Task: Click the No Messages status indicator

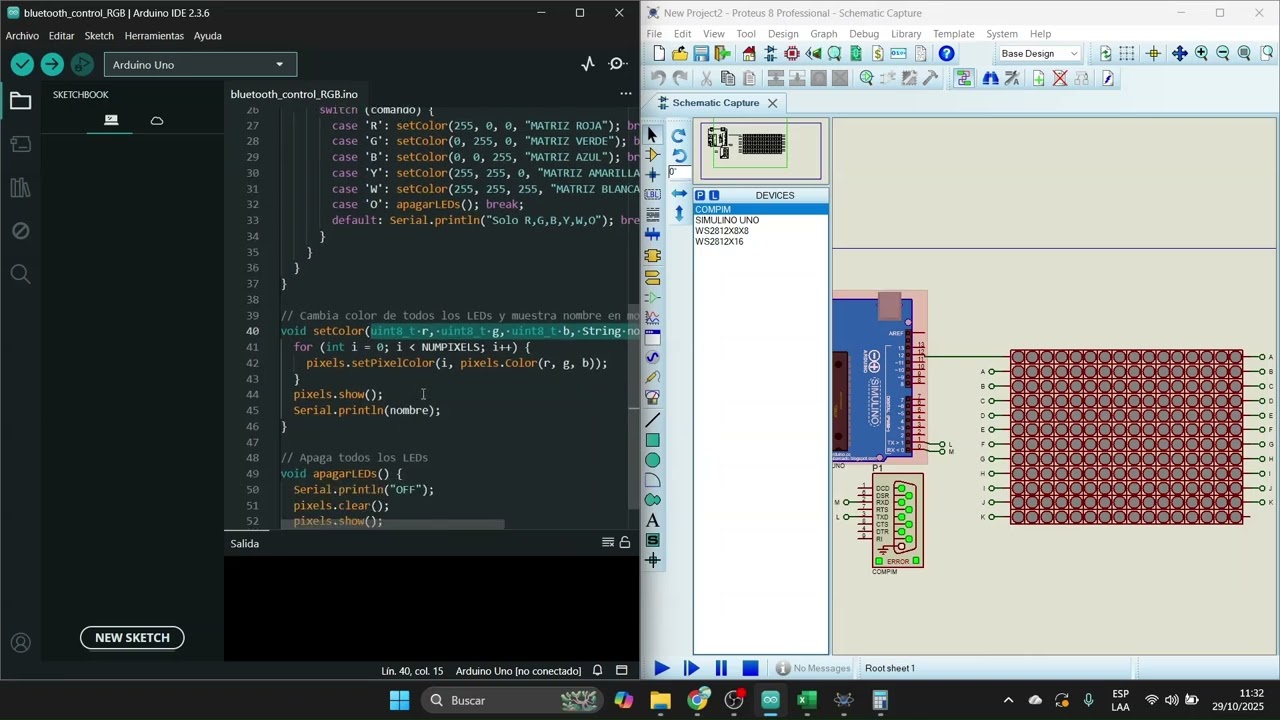Action: coord(813,668)
